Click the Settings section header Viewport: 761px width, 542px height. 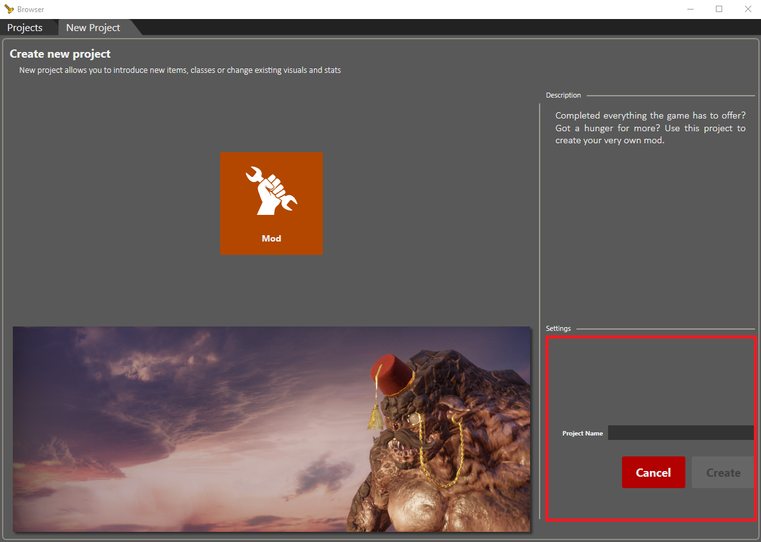coord(558,329)
